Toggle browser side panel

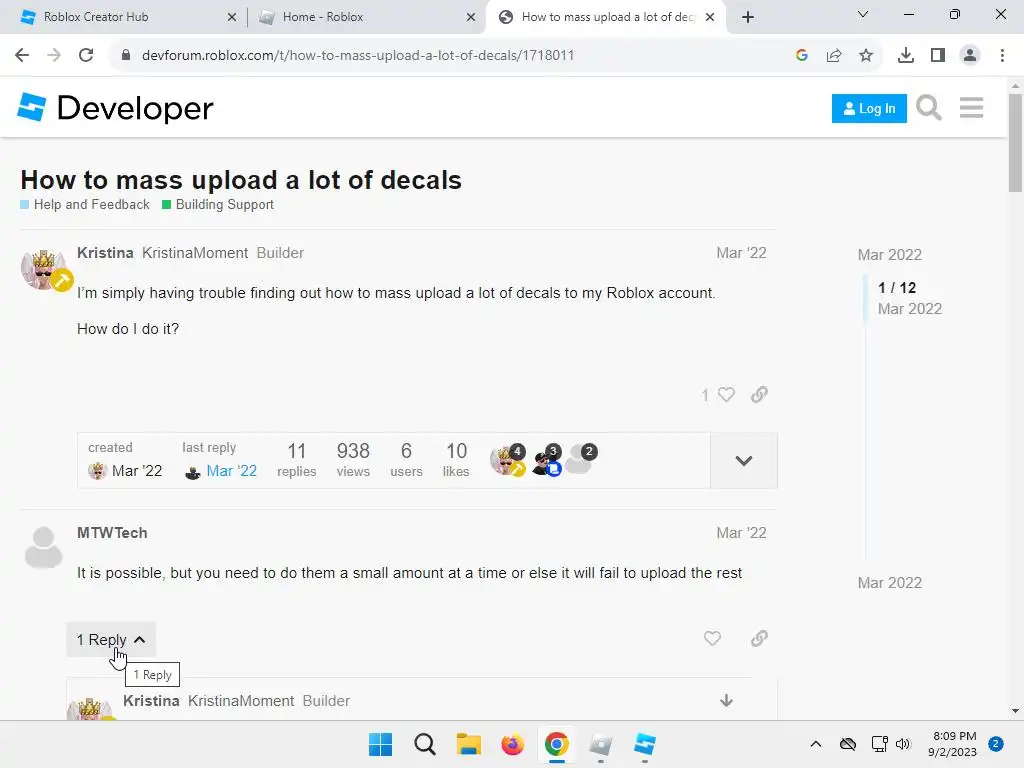click(x=938, y=55)
